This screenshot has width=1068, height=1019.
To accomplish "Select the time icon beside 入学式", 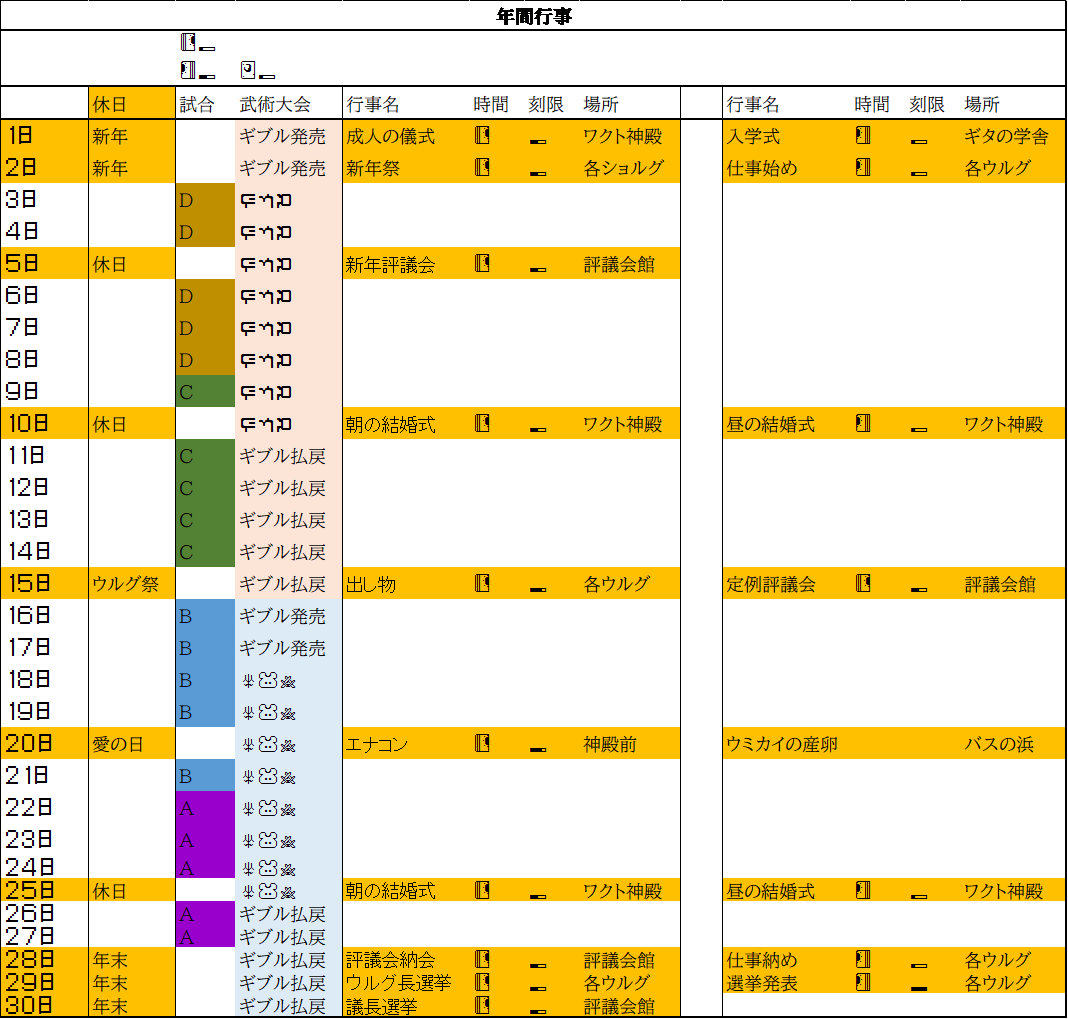I will [863, 135].
